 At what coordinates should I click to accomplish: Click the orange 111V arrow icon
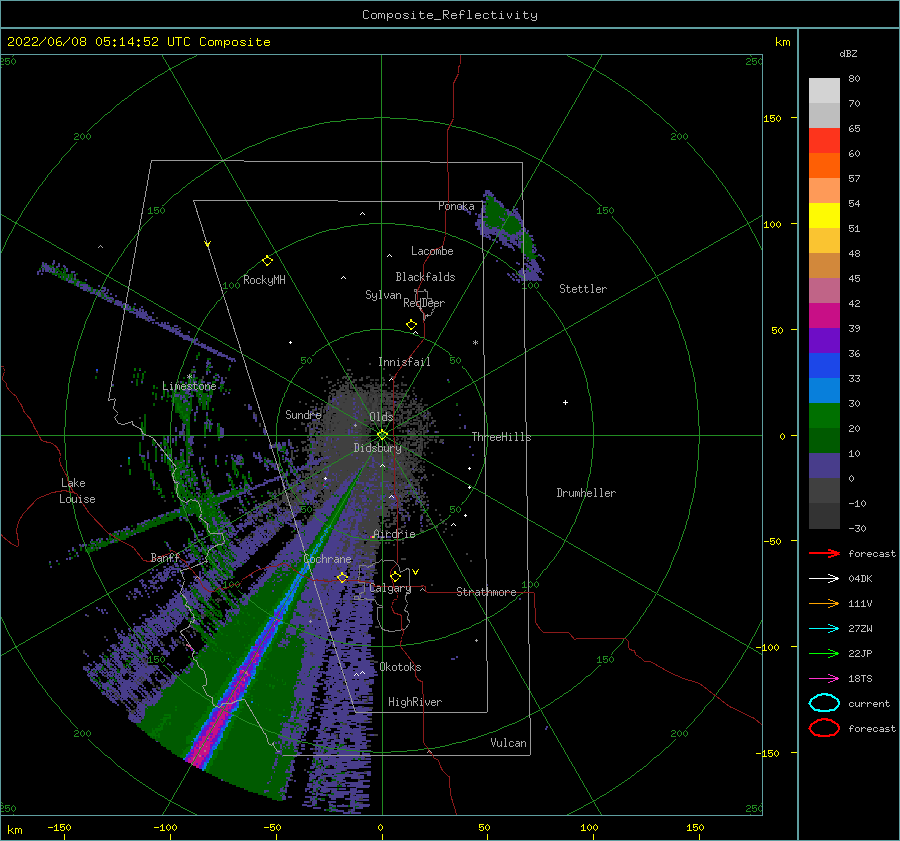(824, 603)
